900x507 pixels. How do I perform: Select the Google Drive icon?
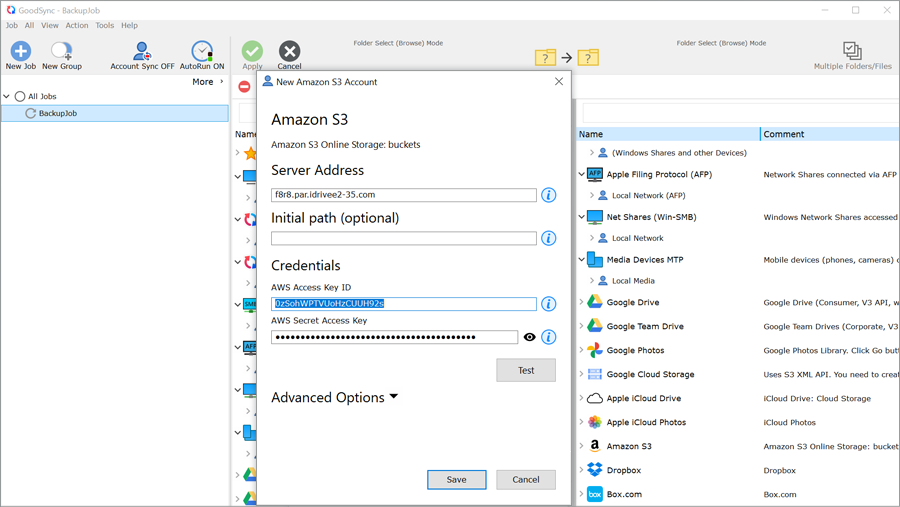pos(595,302)
